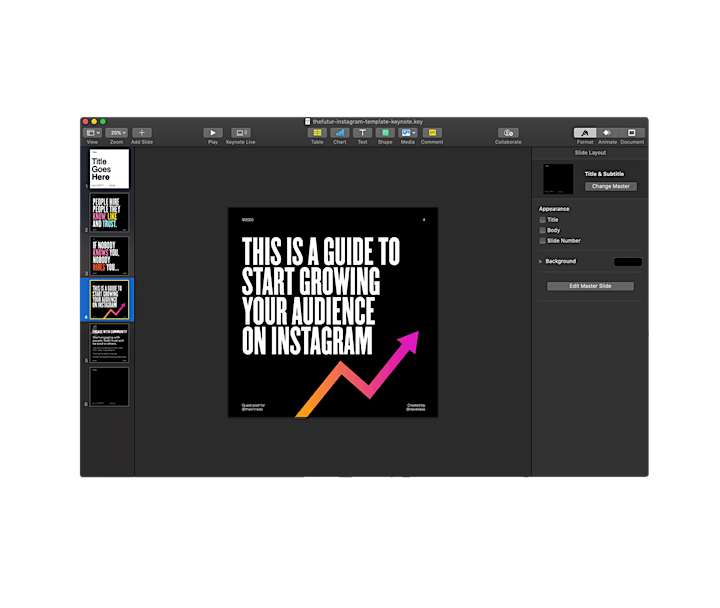Select slide 1 'Title Goes Here' thumbnail

pos(109,169)
